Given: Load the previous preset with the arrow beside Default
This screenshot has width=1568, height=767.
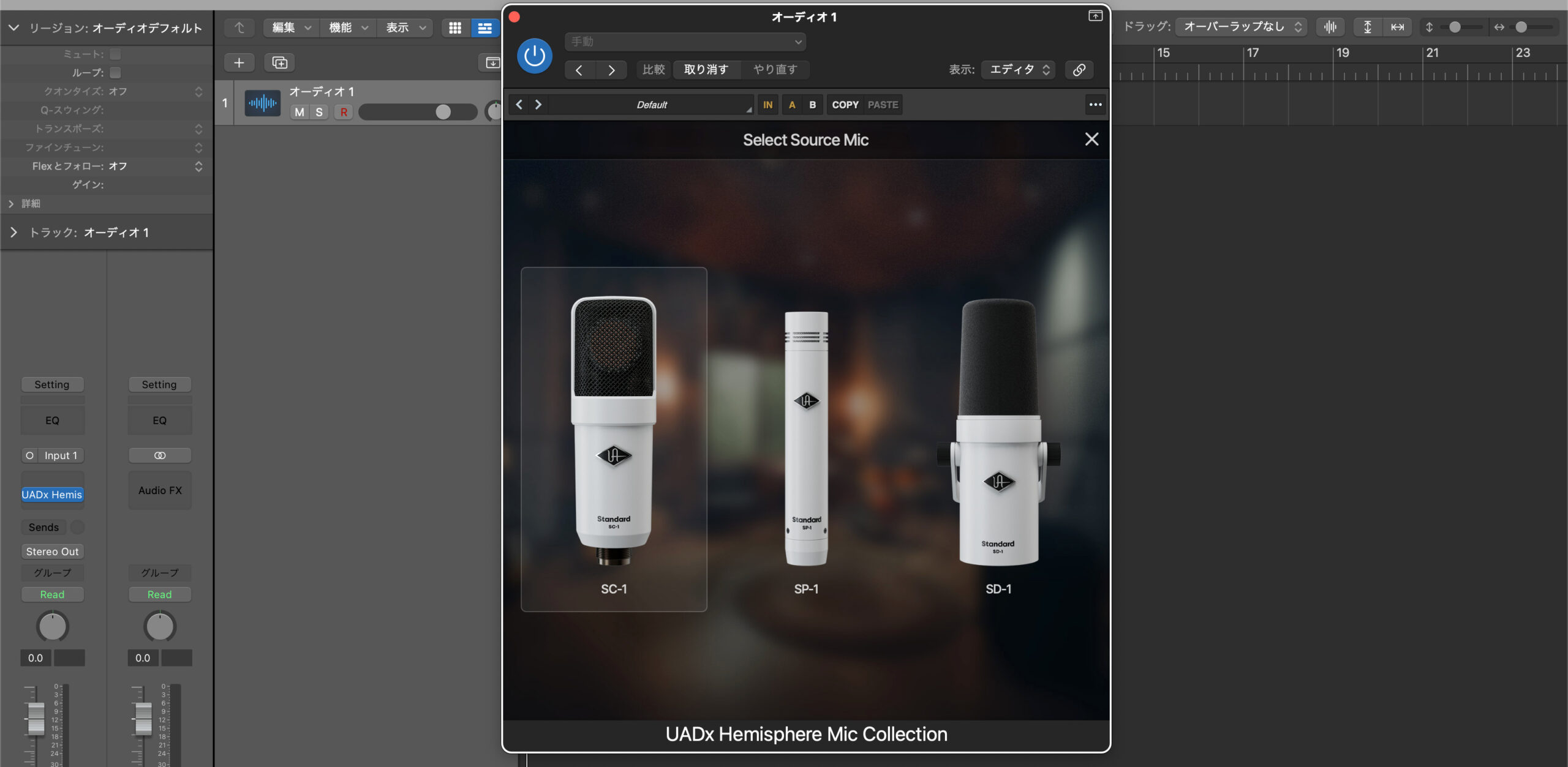Looking at the screenshot, I should coord(519,105).
